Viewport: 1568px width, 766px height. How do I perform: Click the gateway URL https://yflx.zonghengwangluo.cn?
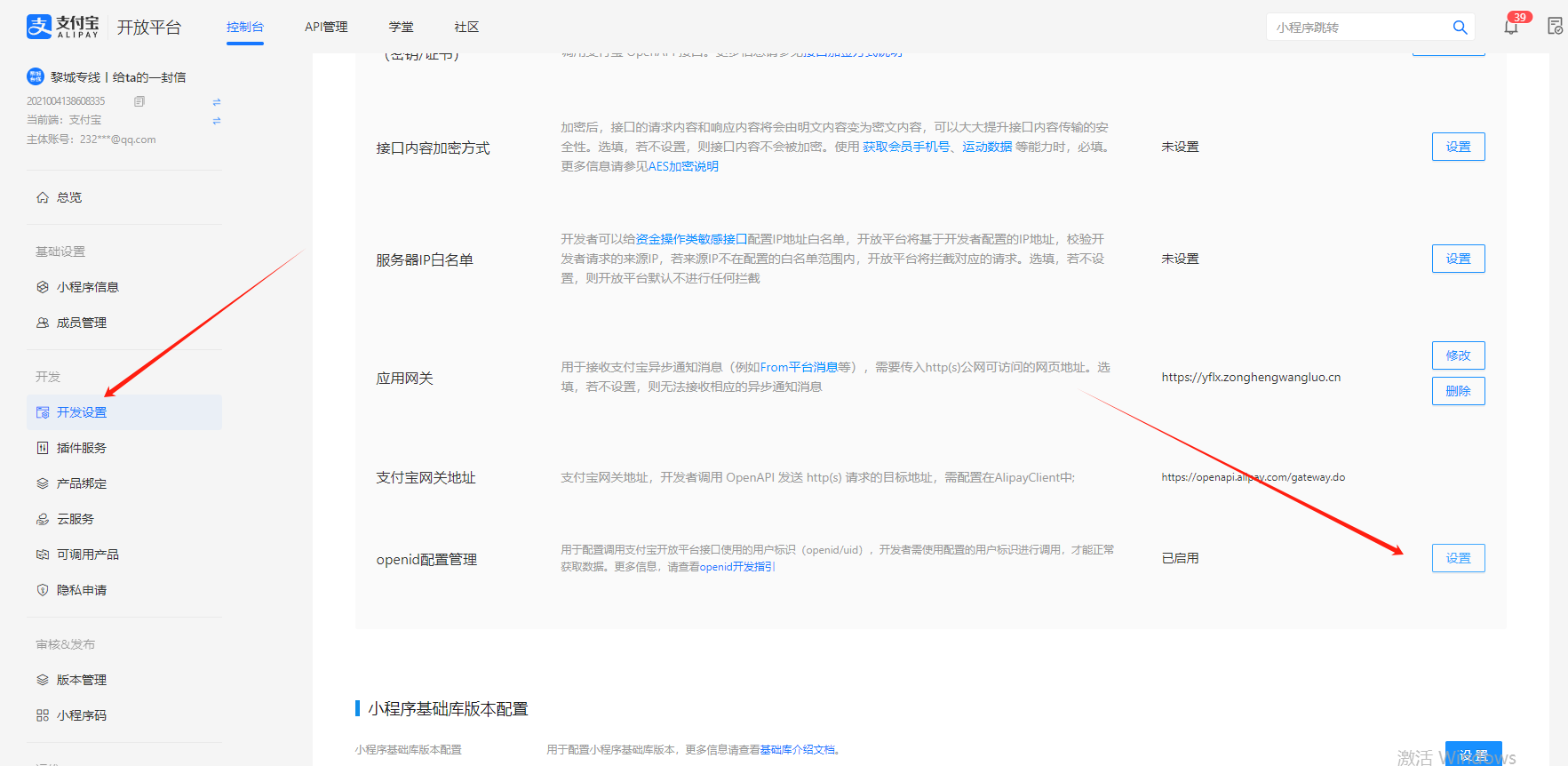1251,377
